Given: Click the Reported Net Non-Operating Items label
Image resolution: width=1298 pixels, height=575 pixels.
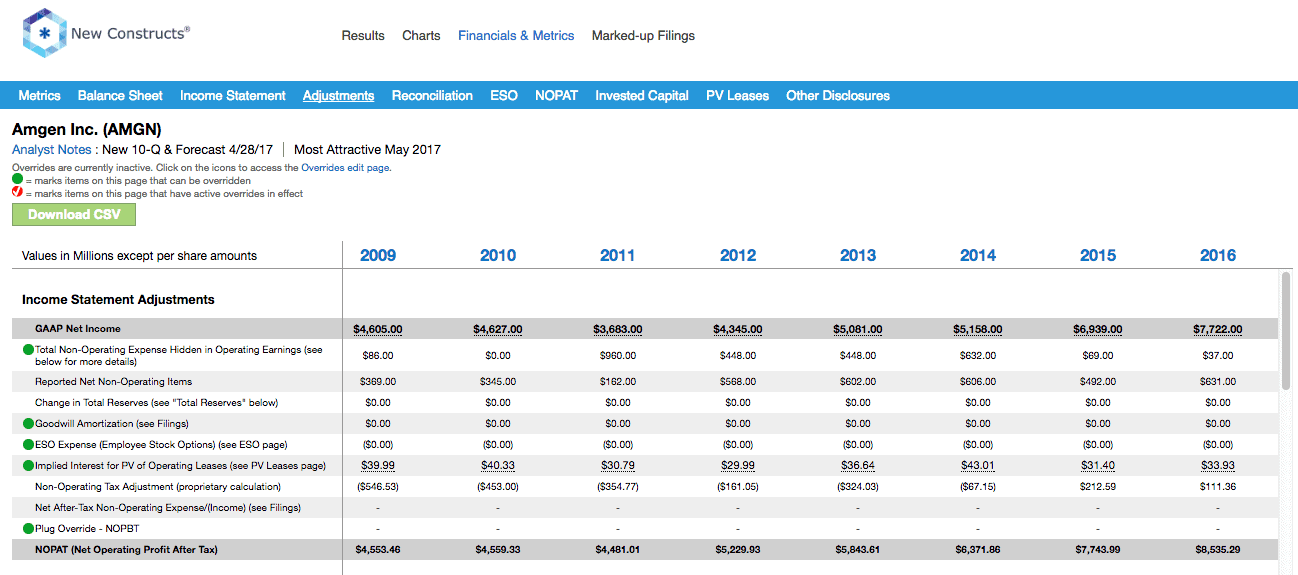Looking at the screenshot, I should pyautogui.click(x=113, y=381).
